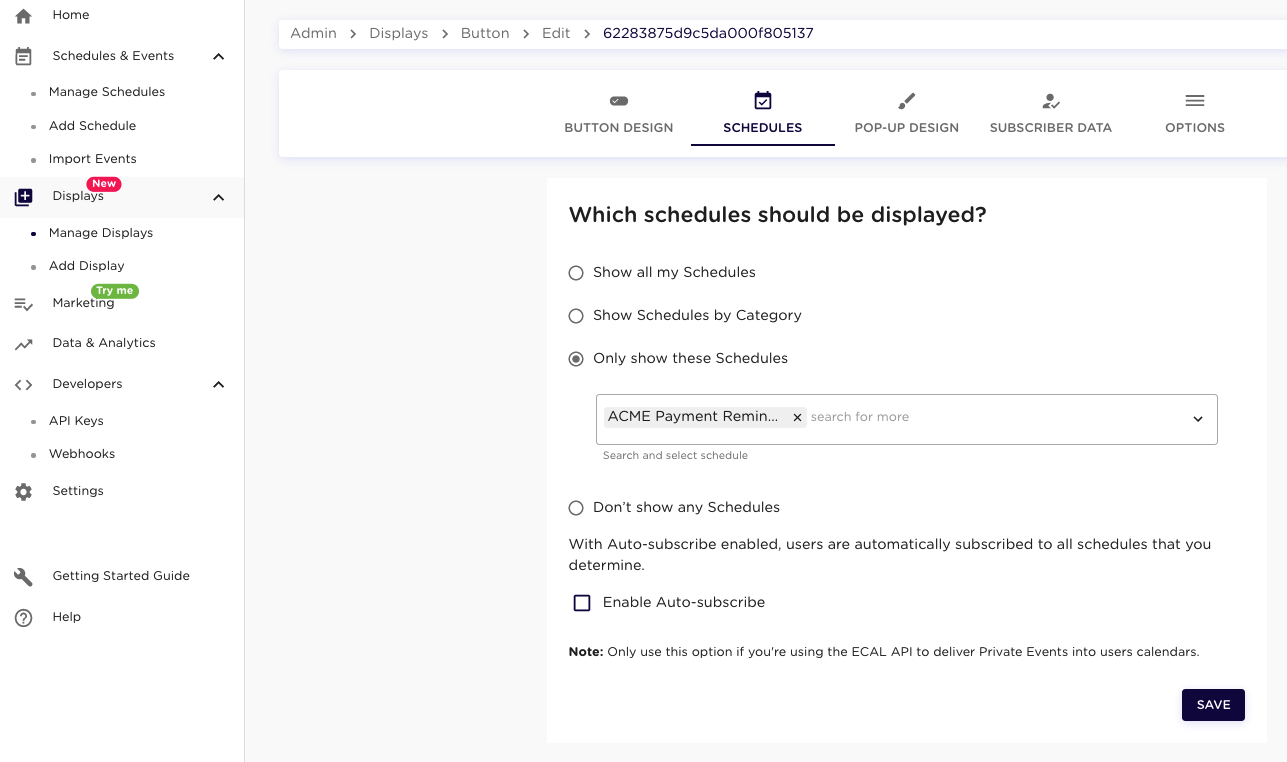Screen dimensions: 1287x762
Task: Click the Getting Started Guide wrench icon
Action: click(x=23, y=577)
